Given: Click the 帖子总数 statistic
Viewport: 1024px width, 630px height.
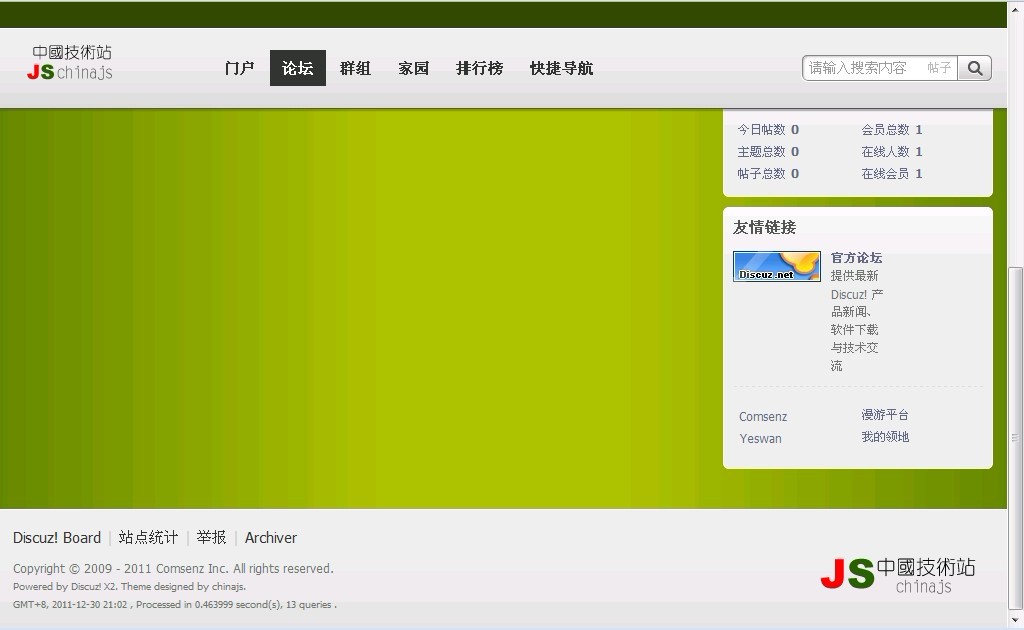Looking at the screenshot, I should (768, 174).
